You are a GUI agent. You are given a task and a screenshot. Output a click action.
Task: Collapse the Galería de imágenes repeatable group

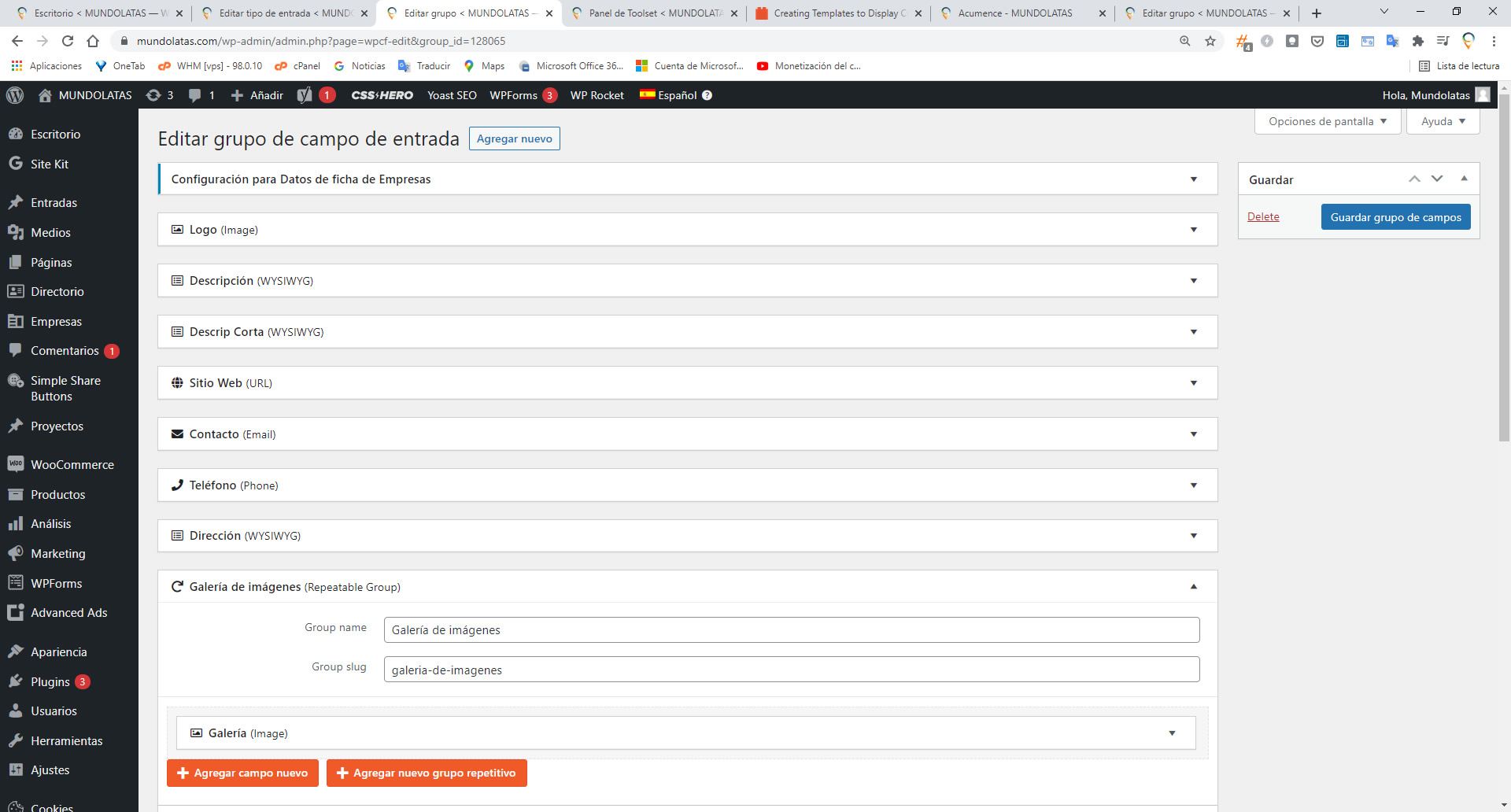tap(1193, 587)
